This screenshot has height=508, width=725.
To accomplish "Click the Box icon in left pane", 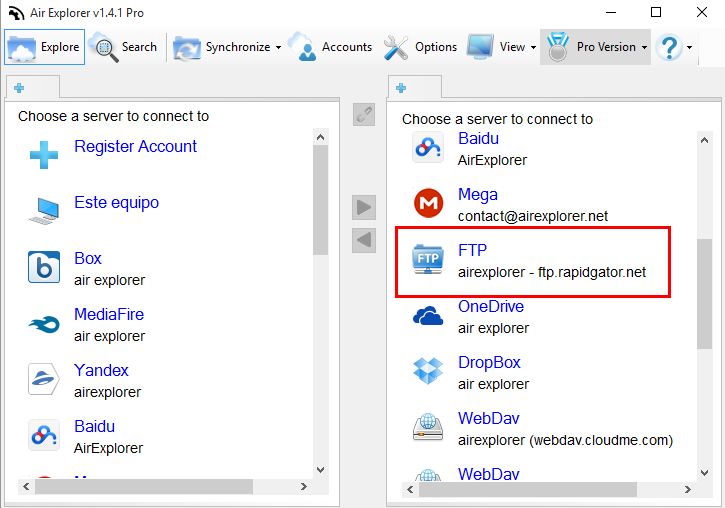I will click(44, 267).
